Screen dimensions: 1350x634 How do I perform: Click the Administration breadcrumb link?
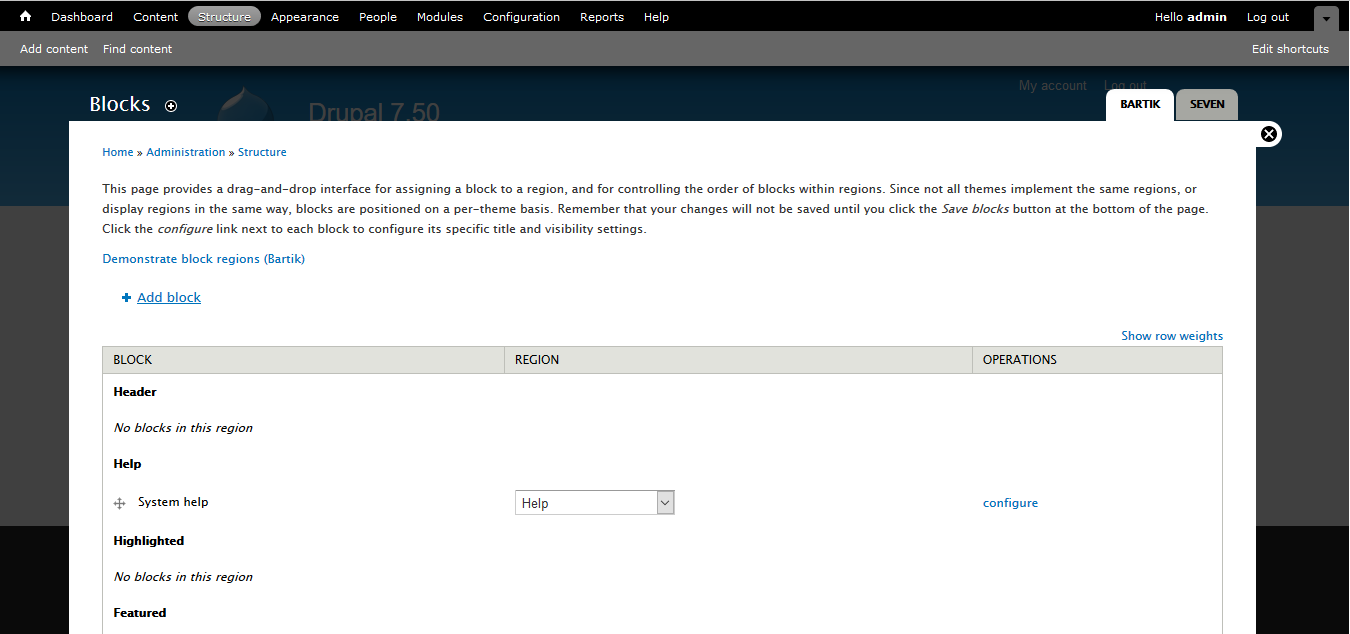tap(186, 152)
